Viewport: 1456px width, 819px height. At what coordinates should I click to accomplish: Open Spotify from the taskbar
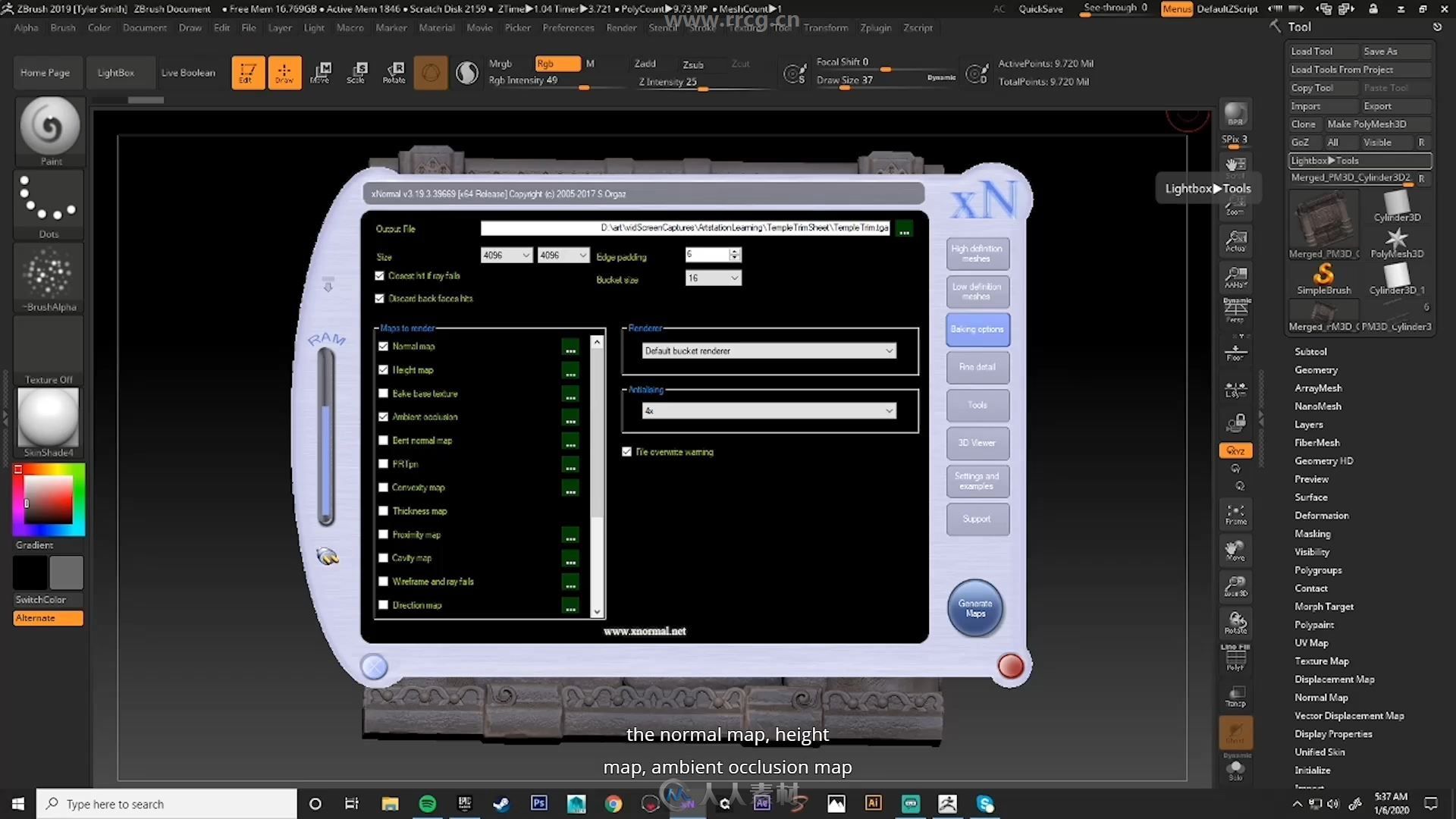point(428,804)
